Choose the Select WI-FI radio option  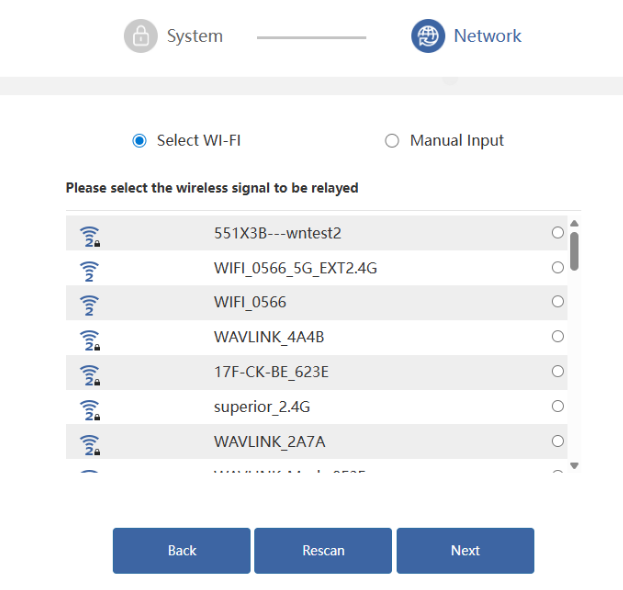coord(139,141)
